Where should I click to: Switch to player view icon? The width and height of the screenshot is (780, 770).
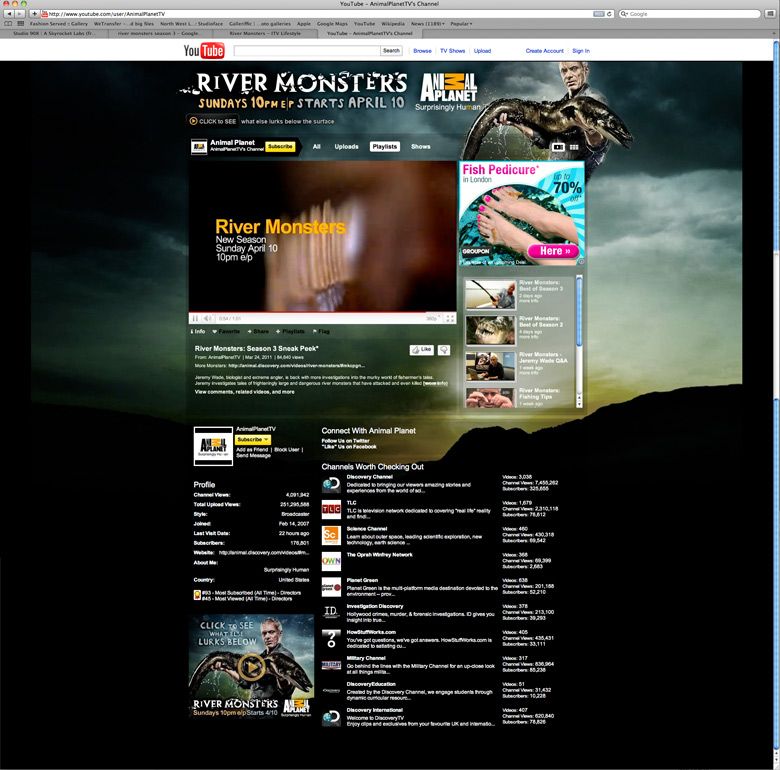[x=558, y=147]
